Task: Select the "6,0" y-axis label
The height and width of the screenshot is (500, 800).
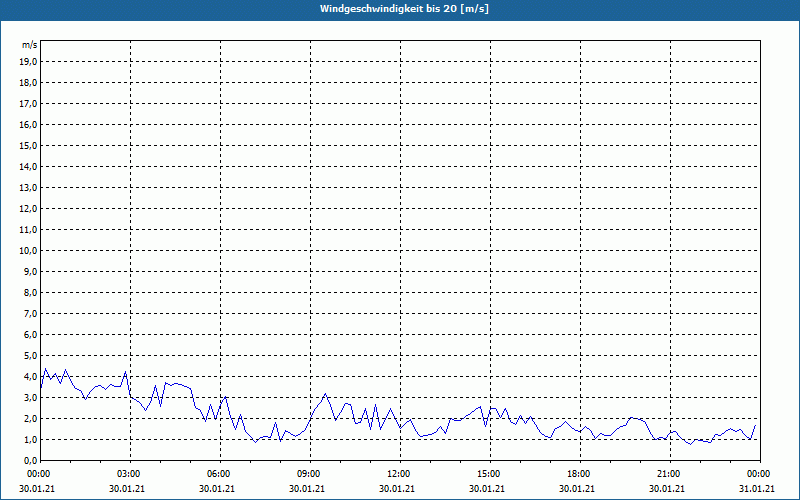Action: [30, 335]
